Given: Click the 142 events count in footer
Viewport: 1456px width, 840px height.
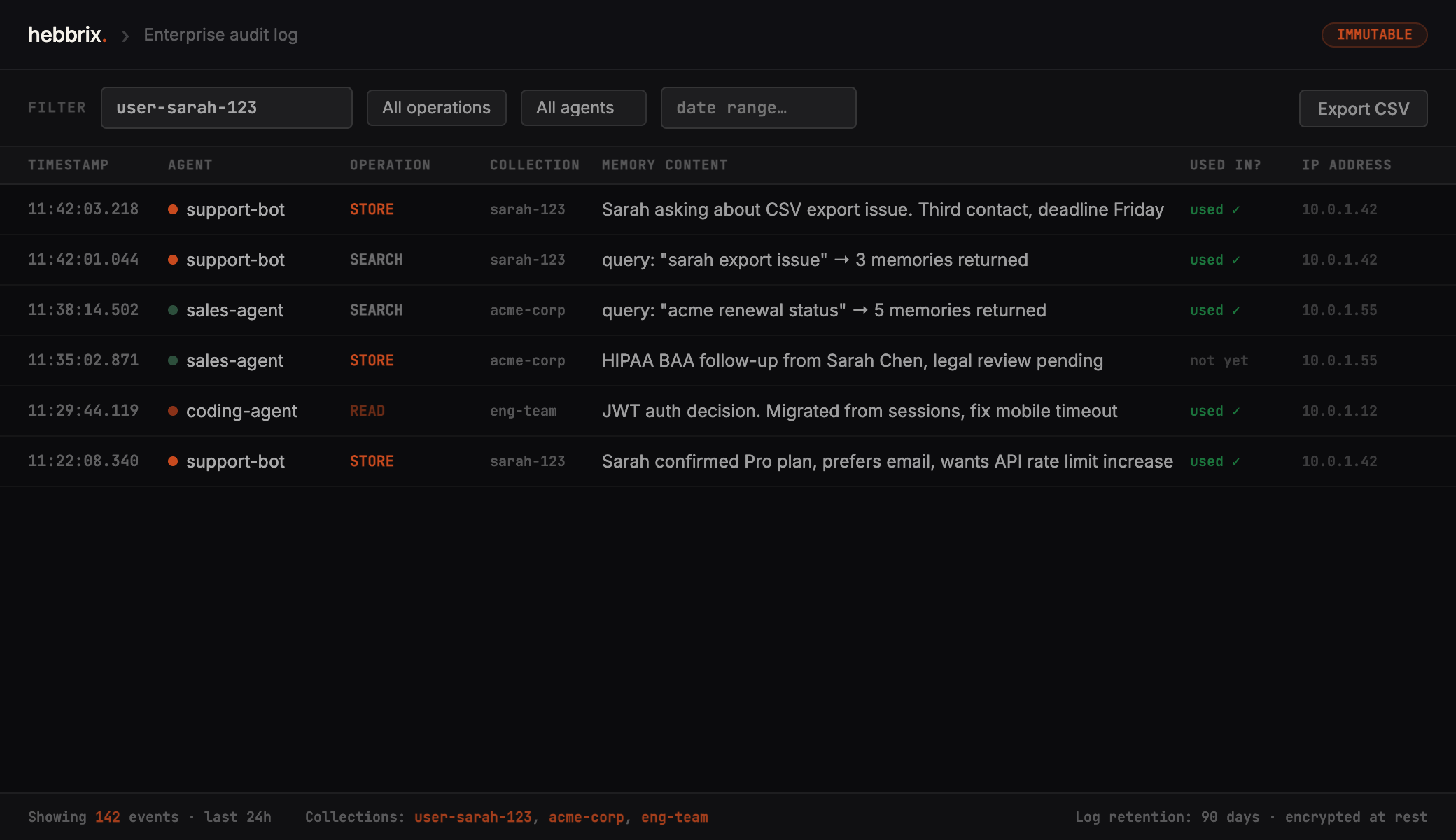Looking at the screenshot, I should click(108, 817).
